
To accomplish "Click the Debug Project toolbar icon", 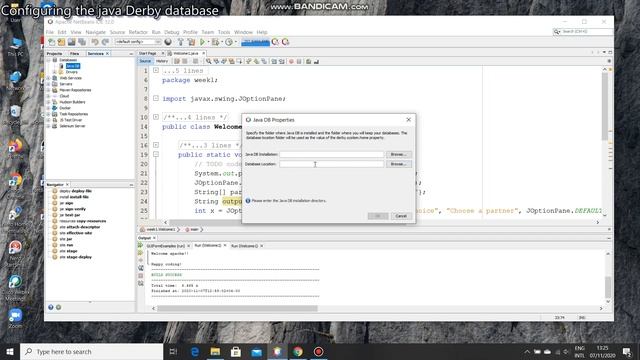I will click(x=215, y=42).
